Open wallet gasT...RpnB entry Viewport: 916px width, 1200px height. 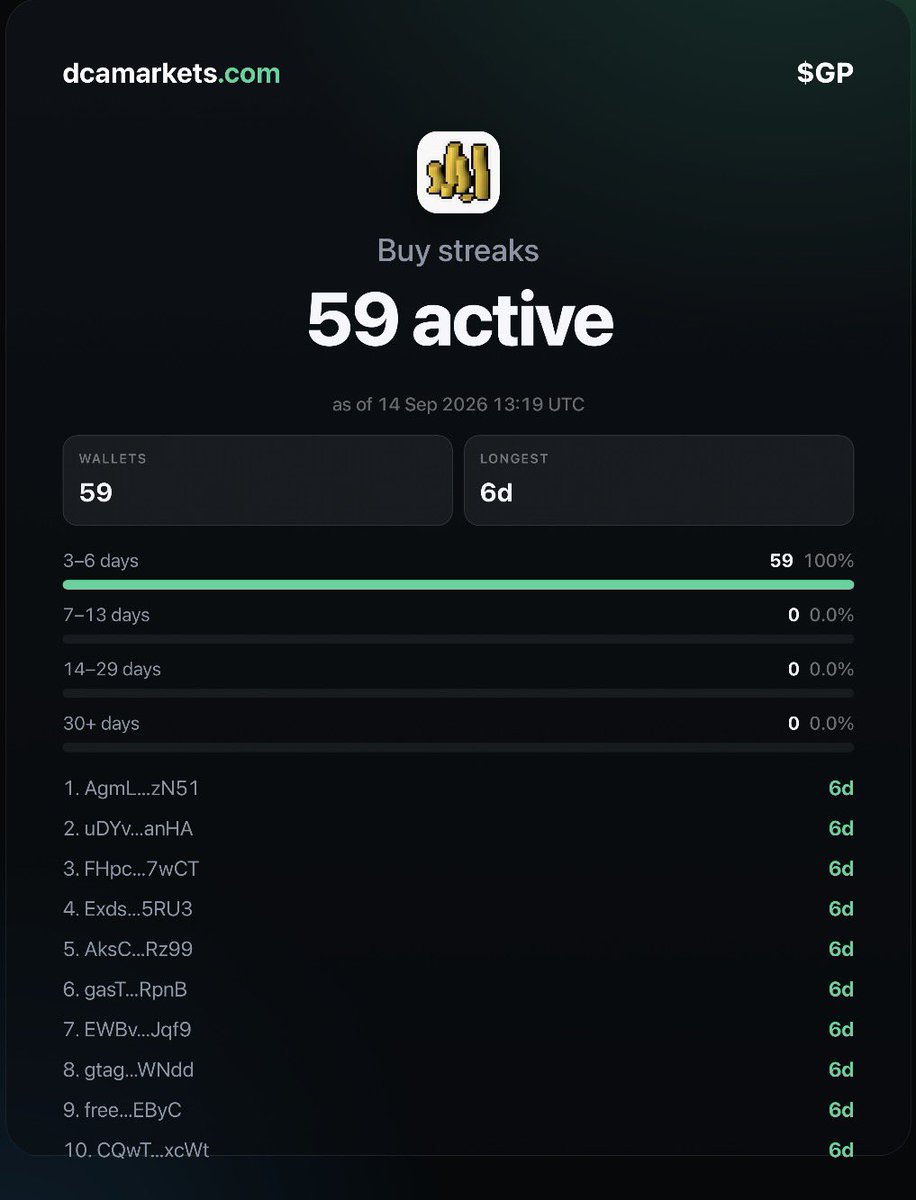click(x=458, y=989)
